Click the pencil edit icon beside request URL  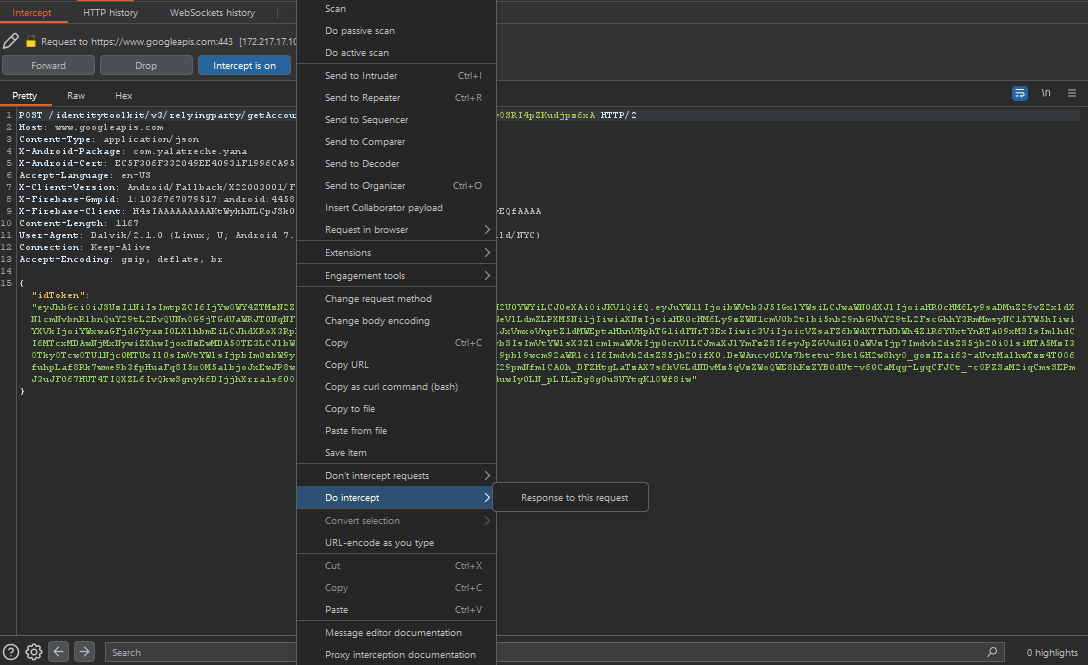coord(11,41)
